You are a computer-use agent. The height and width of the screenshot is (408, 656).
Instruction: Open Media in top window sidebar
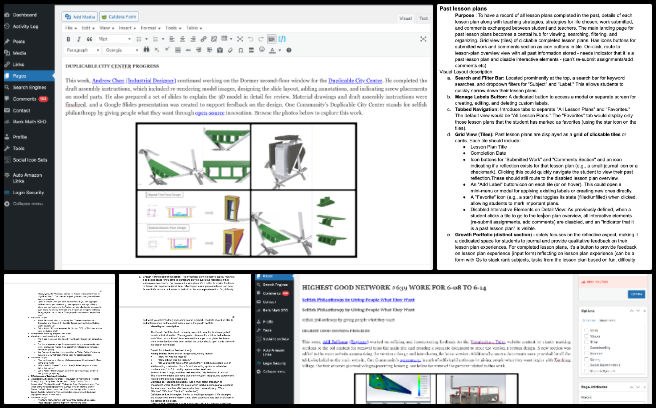(19, 53)
